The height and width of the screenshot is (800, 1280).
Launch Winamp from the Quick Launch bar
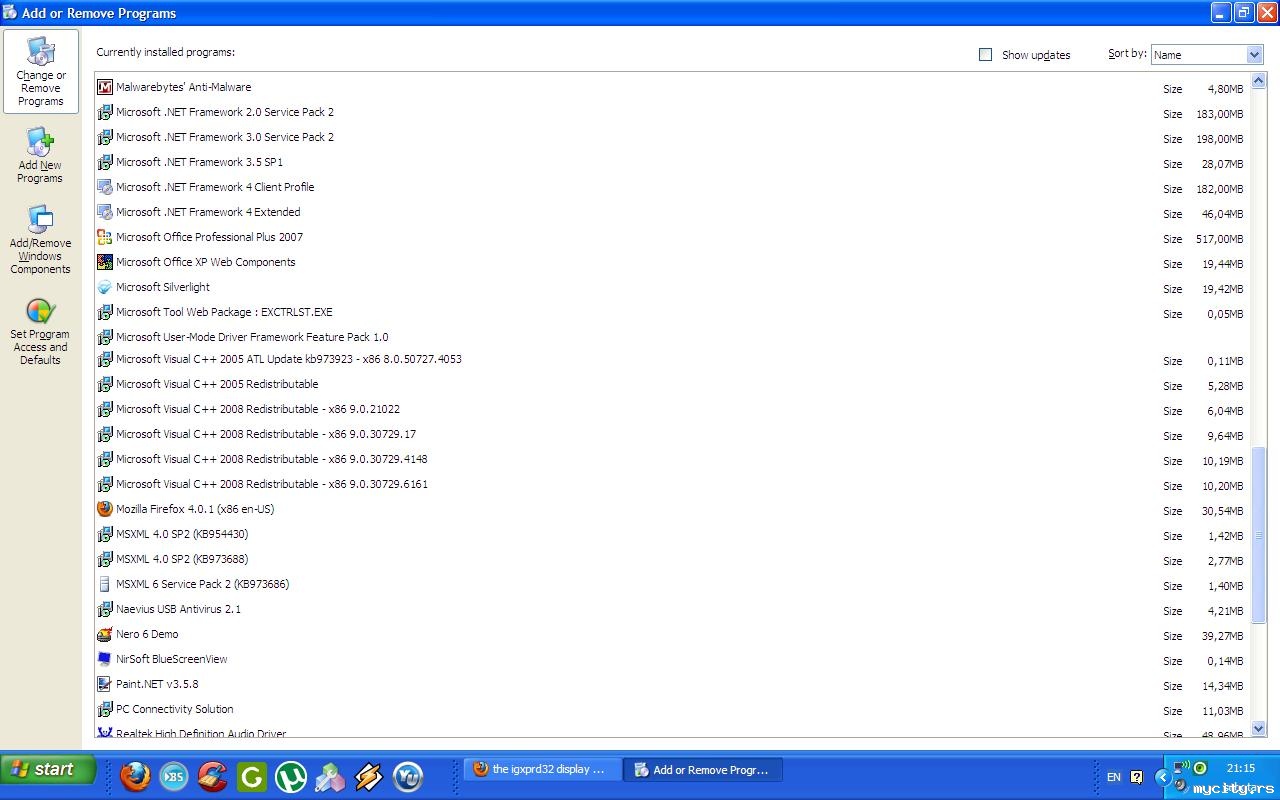(368, 776)
